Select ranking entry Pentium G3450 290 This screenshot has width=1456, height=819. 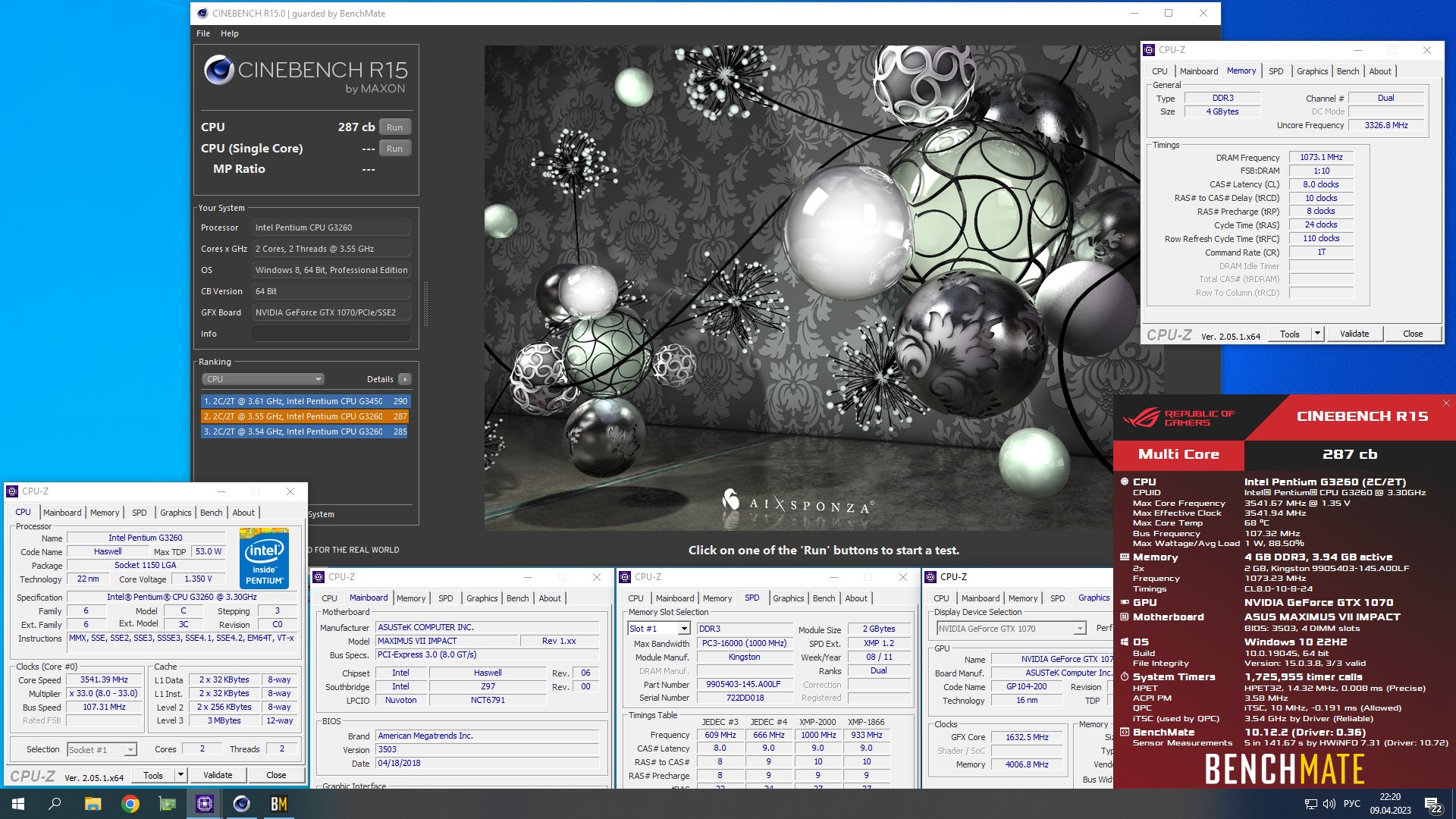pyautogui.click(x=306, y=401)
